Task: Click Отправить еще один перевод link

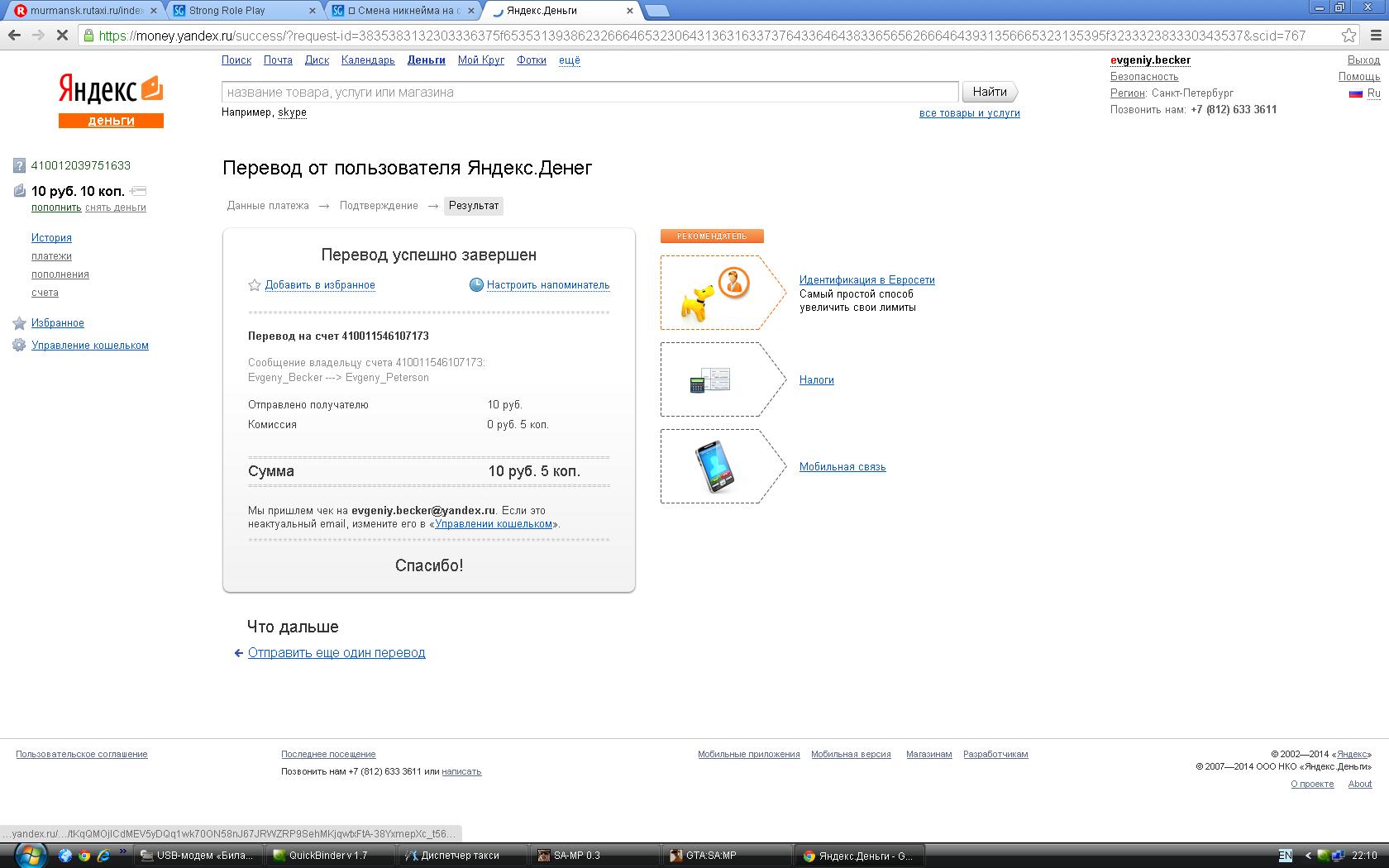Action: pos(337,653)
